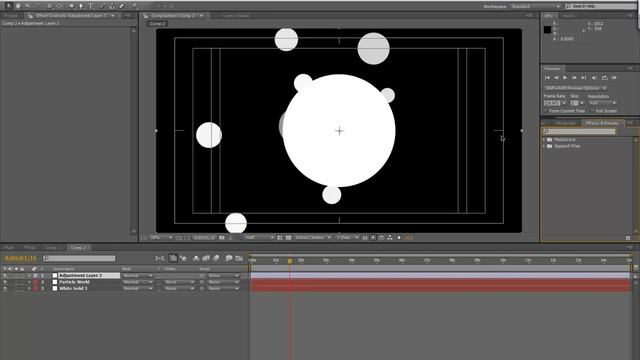This screenshot has width=640, height=360.
Task: Enable frame blending for the composition
Action: (206, 258)
